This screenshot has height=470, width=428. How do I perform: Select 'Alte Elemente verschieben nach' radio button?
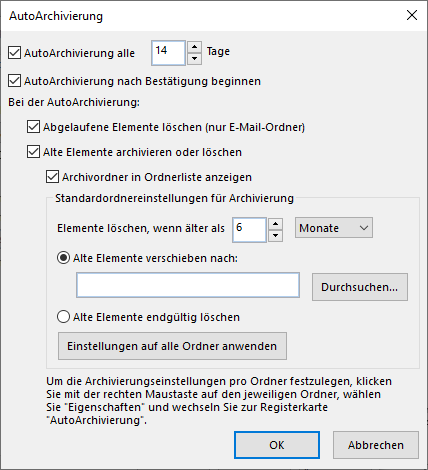coord(63,258)
